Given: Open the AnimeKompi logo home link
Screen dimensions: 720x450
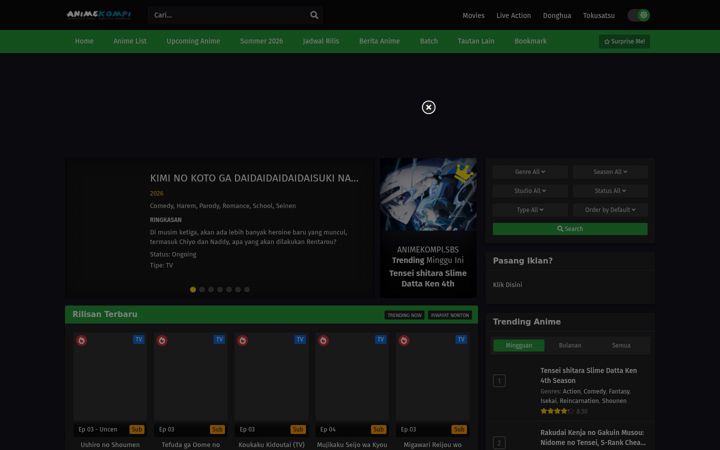Looking at the screenshot, I should point(99,14).
